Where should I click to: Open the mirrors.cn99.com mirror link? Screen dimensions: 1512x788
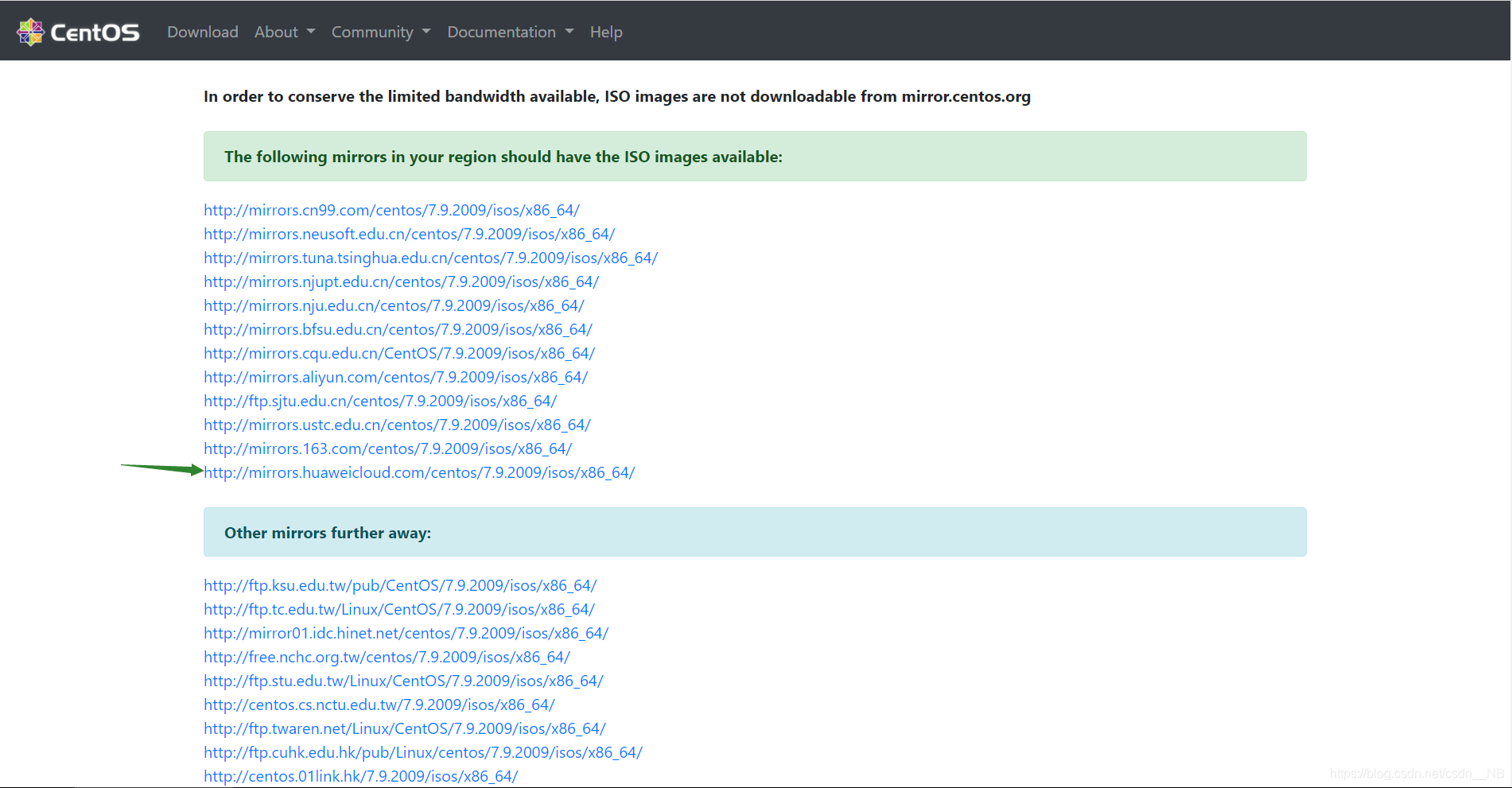pos(391,210)
